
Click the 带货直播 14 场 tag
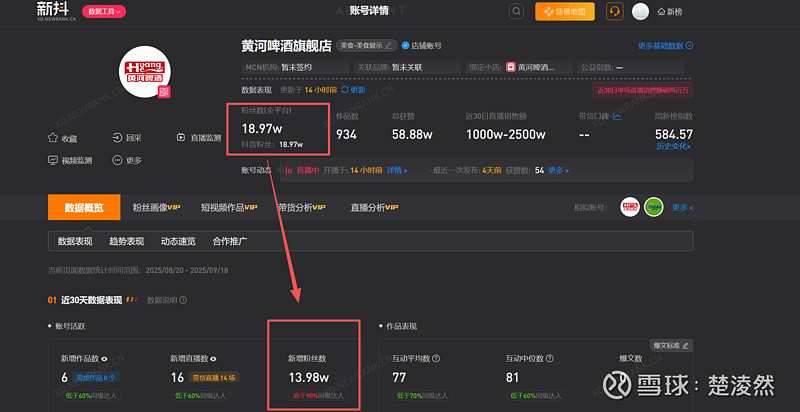point(215,377)
